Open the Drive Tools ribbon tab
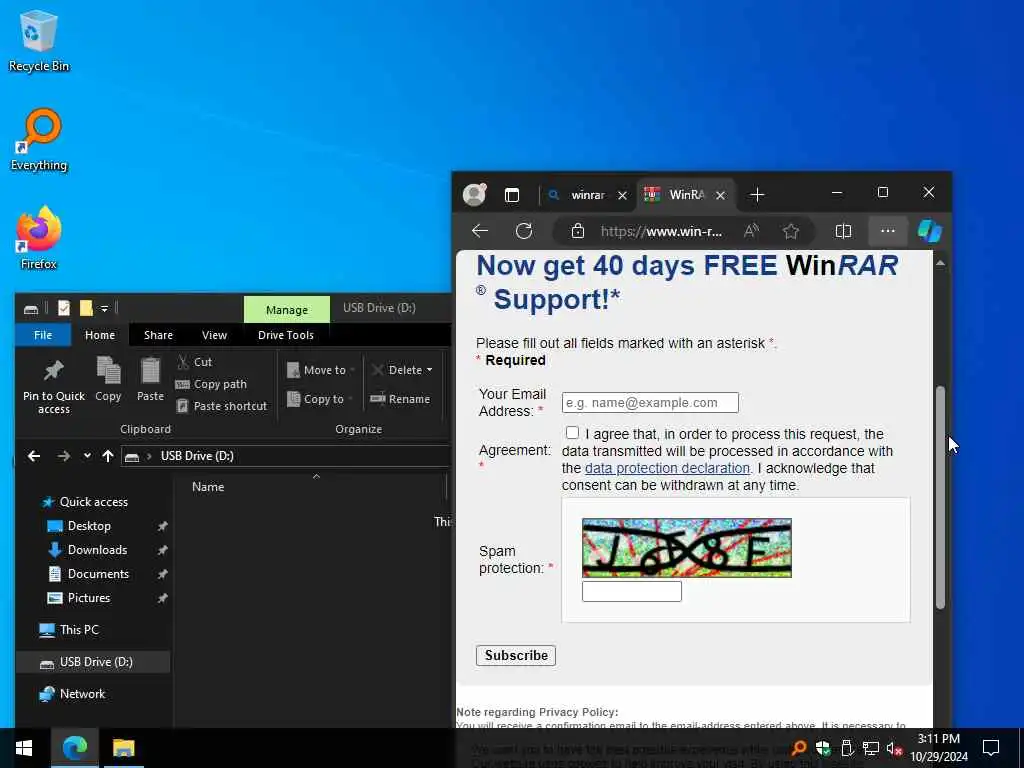The image size is (1024, 768). tap(286, 335)
